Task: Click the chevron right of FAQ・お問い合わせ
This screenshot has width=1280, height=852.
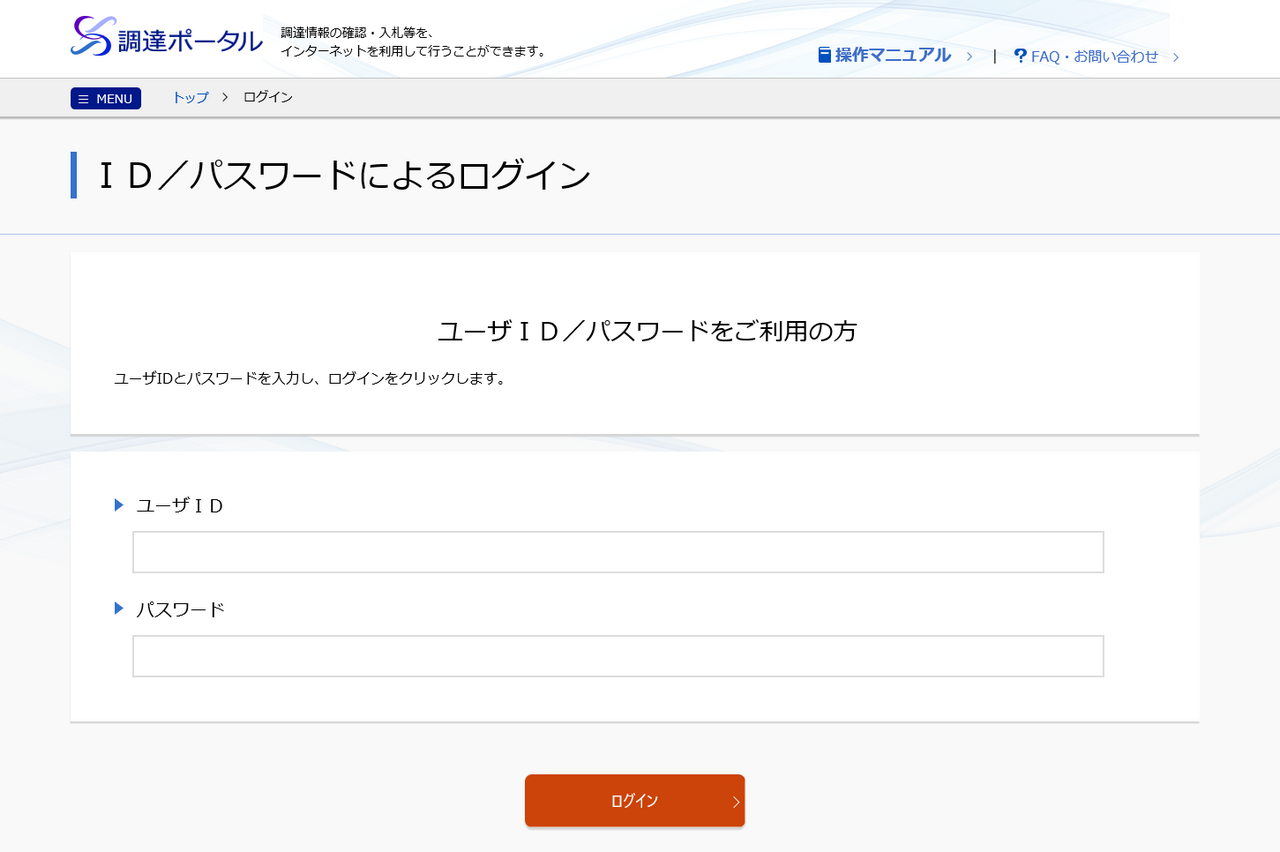Action: [1176, 57]
